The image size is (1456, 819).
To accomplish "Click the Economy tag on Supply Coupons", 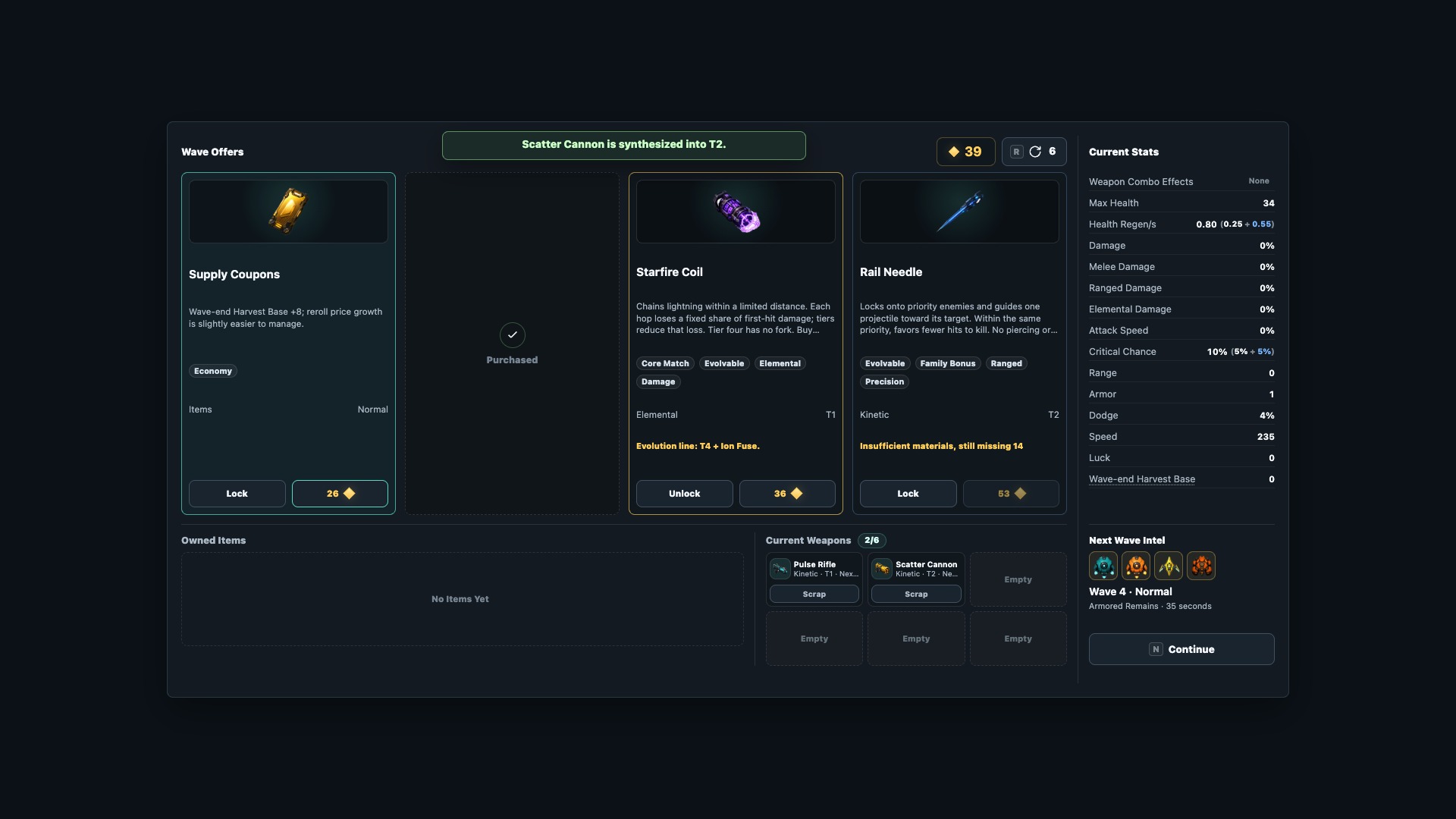I will coord(213,371).
